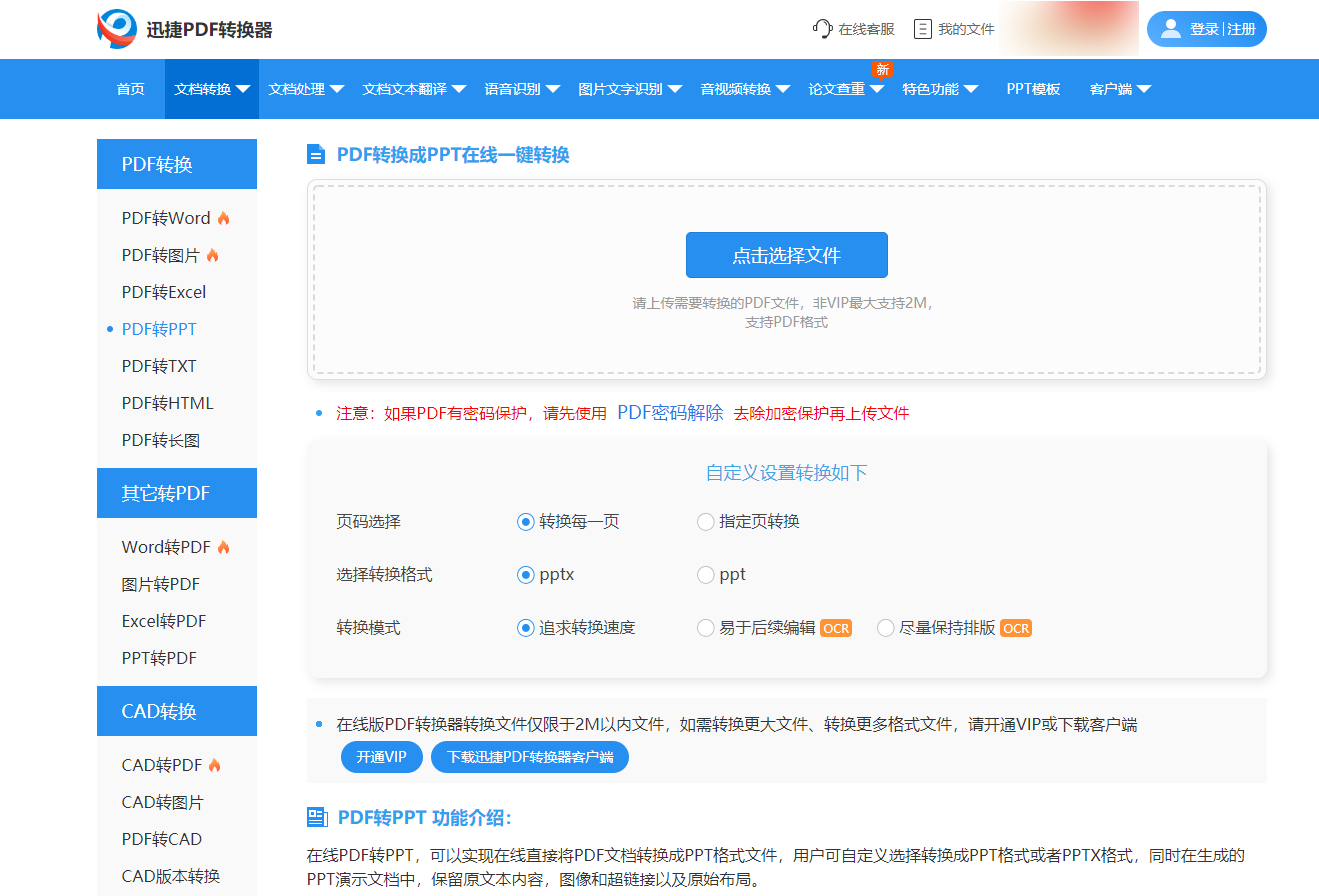
Task: Select 指定页转换 radio option
Action: tap(706, 521)
